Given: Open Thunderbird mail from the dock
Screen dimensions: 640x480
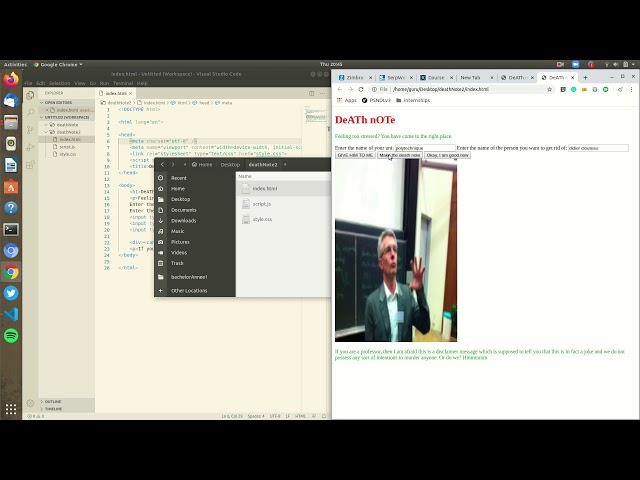Looking at the screenshot, I should (11, 101).
